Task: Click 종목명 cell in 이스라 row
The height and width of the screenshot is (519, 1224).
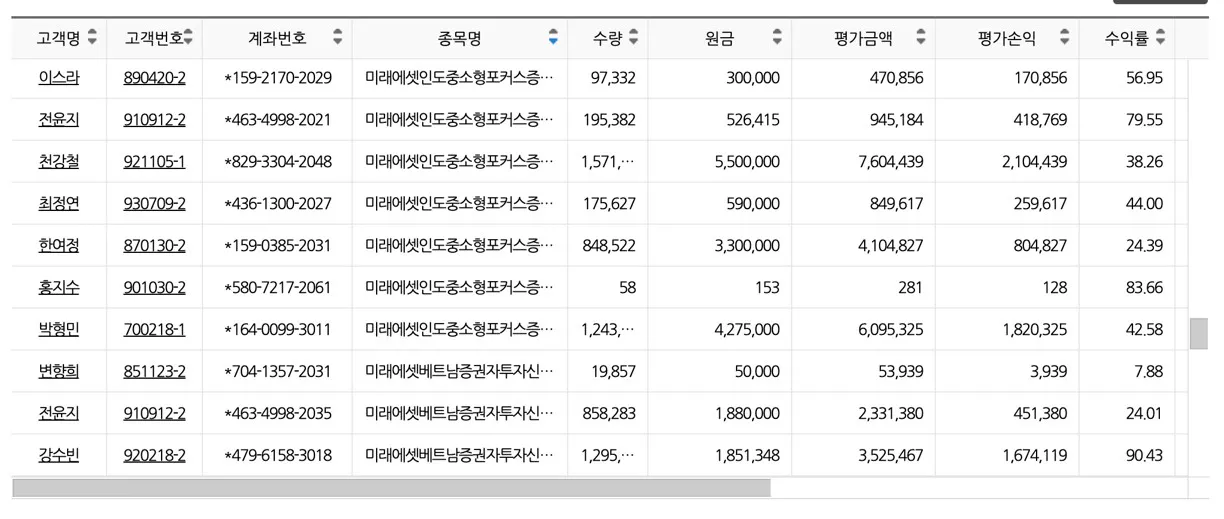Action: click(459, 77)
